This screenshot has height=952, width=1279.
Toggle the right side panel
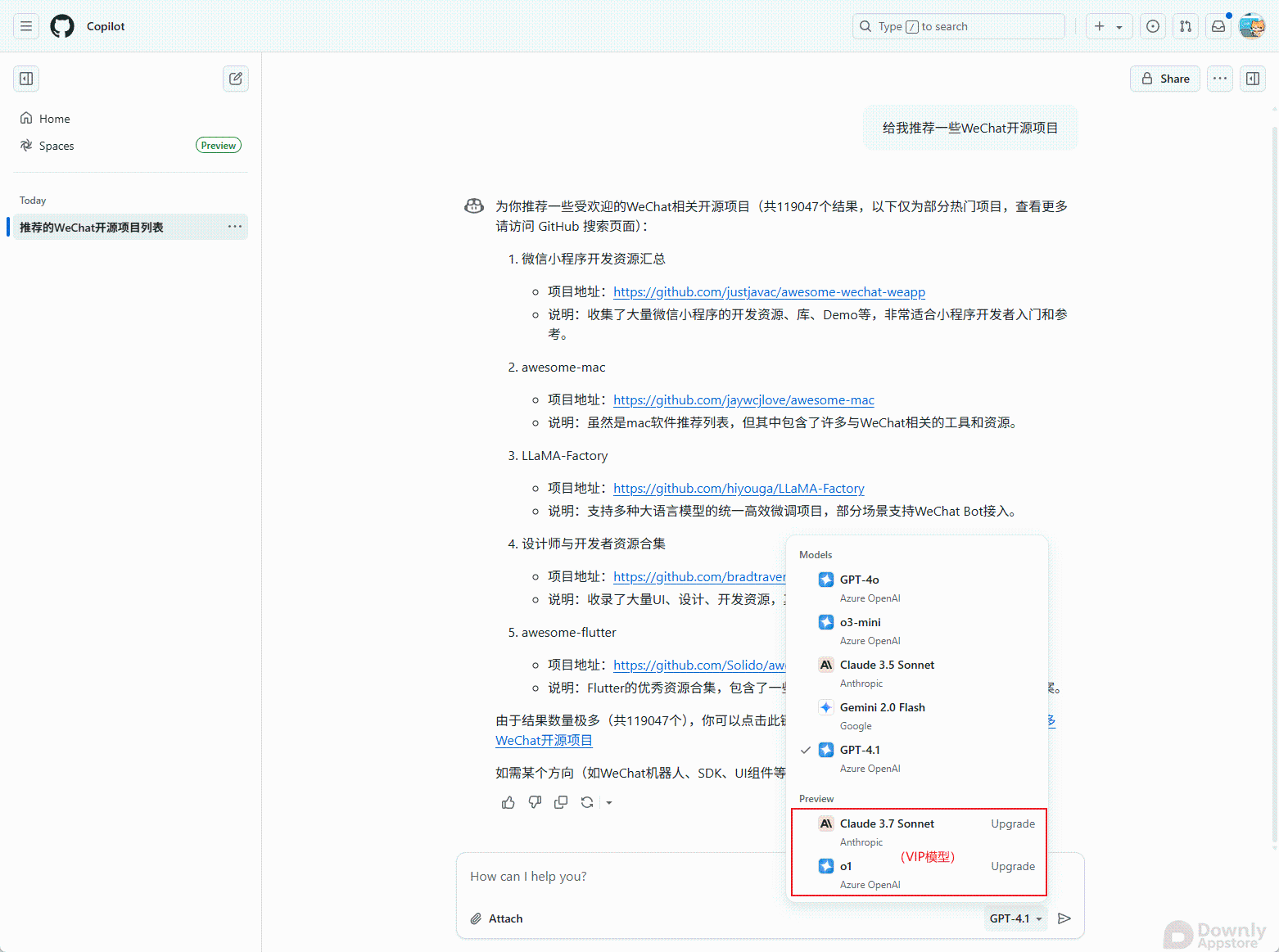pyautogui.click(x=1253, y=79)
